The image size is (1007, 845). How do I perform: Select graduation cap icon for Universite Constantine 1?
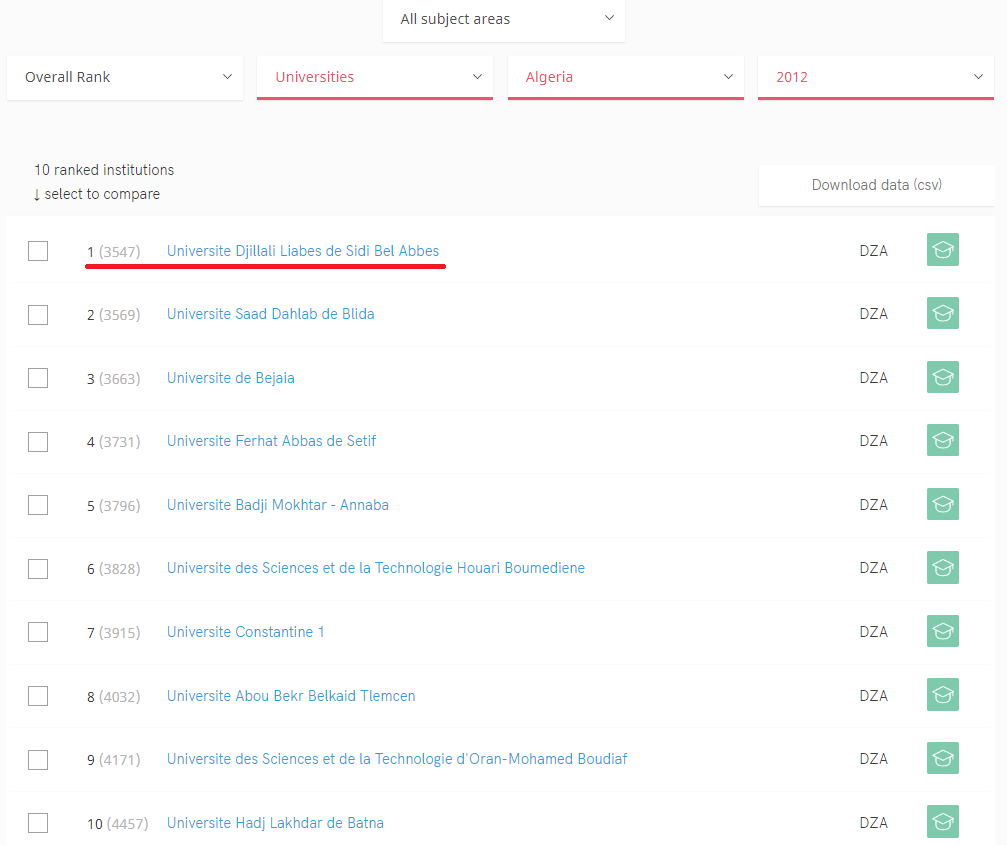942,631
